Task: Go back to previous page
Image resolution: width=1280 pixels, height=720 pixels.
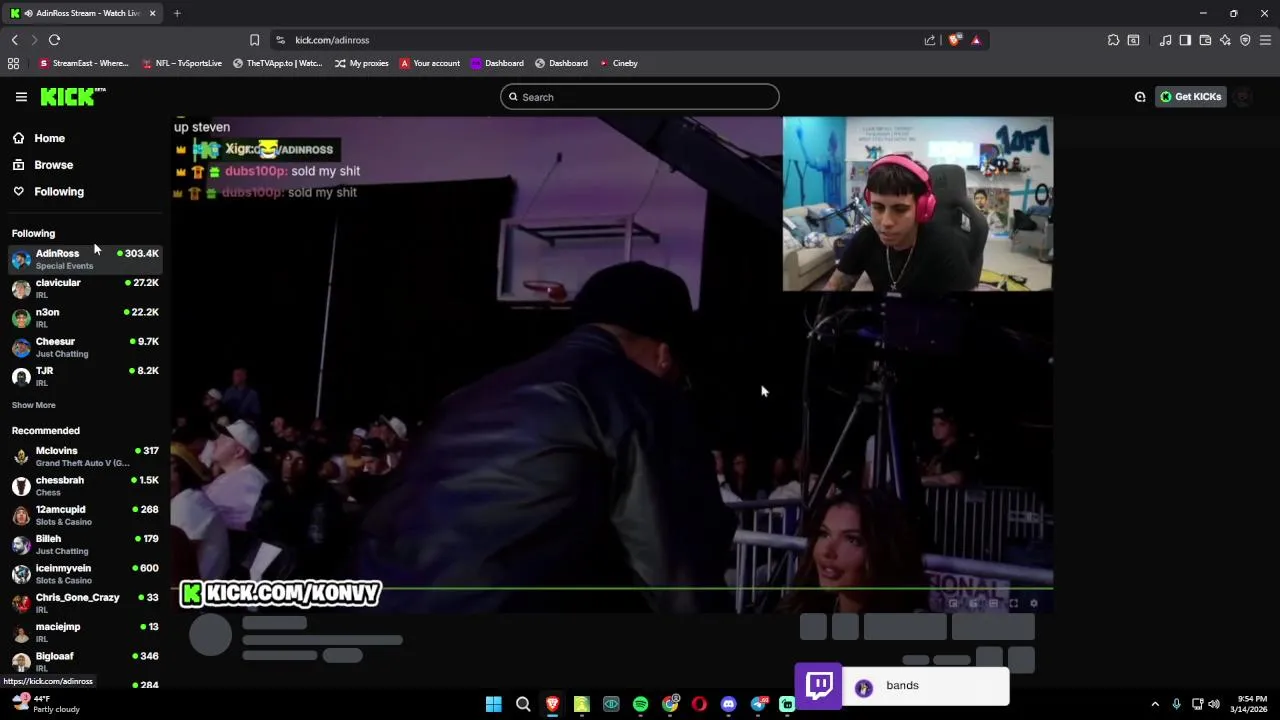Action: [15, 40]
